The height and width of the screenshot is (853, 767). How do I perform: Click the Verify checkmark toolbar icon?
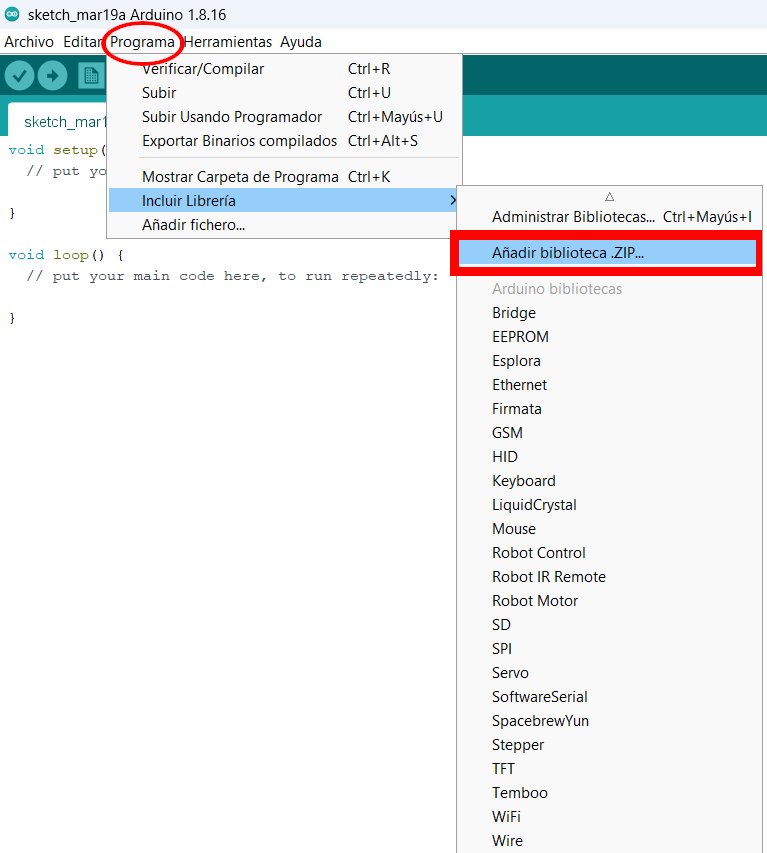[x=20, y=76]
